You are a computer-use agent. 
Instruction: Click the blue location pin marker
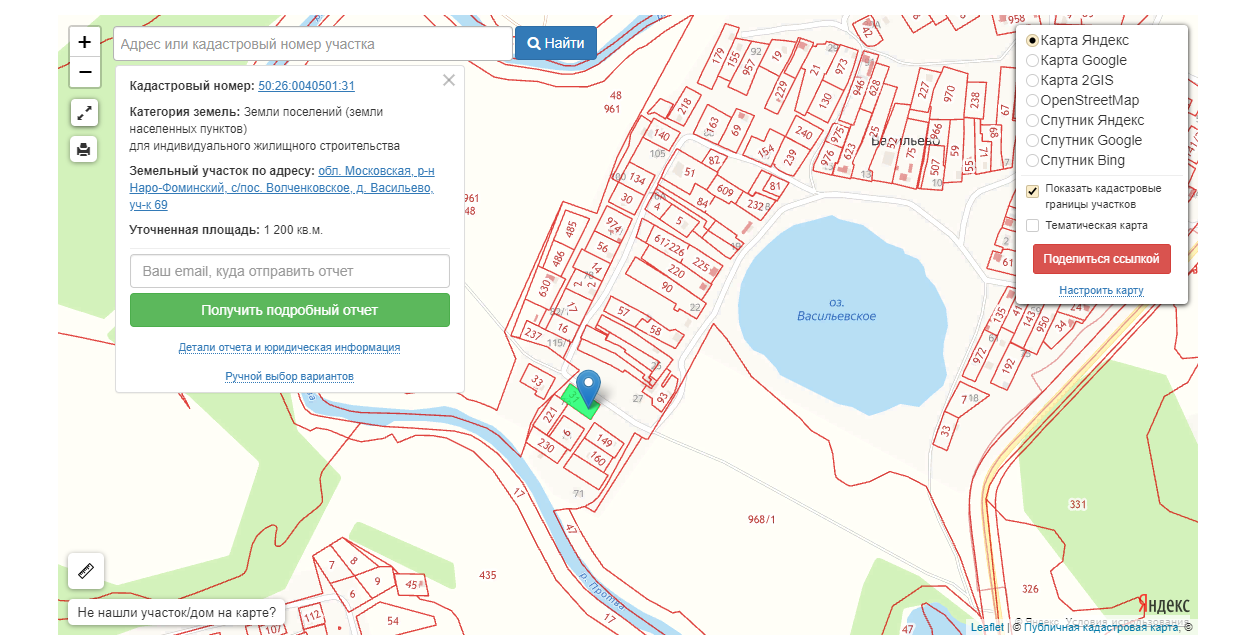[589, 388]
